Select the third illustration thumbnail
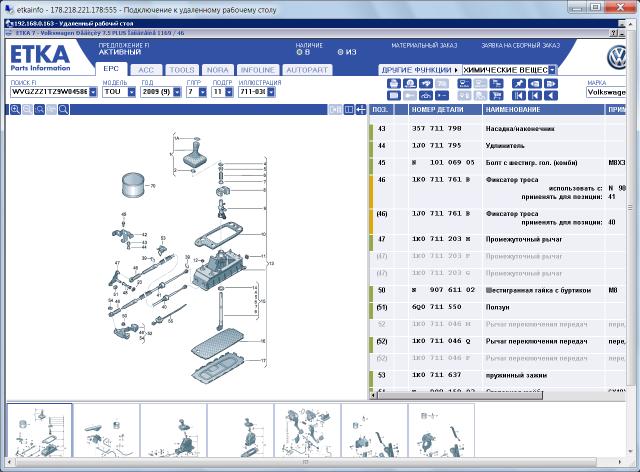The height and width of the screenshot is (472, 640). tap(173, 430)
